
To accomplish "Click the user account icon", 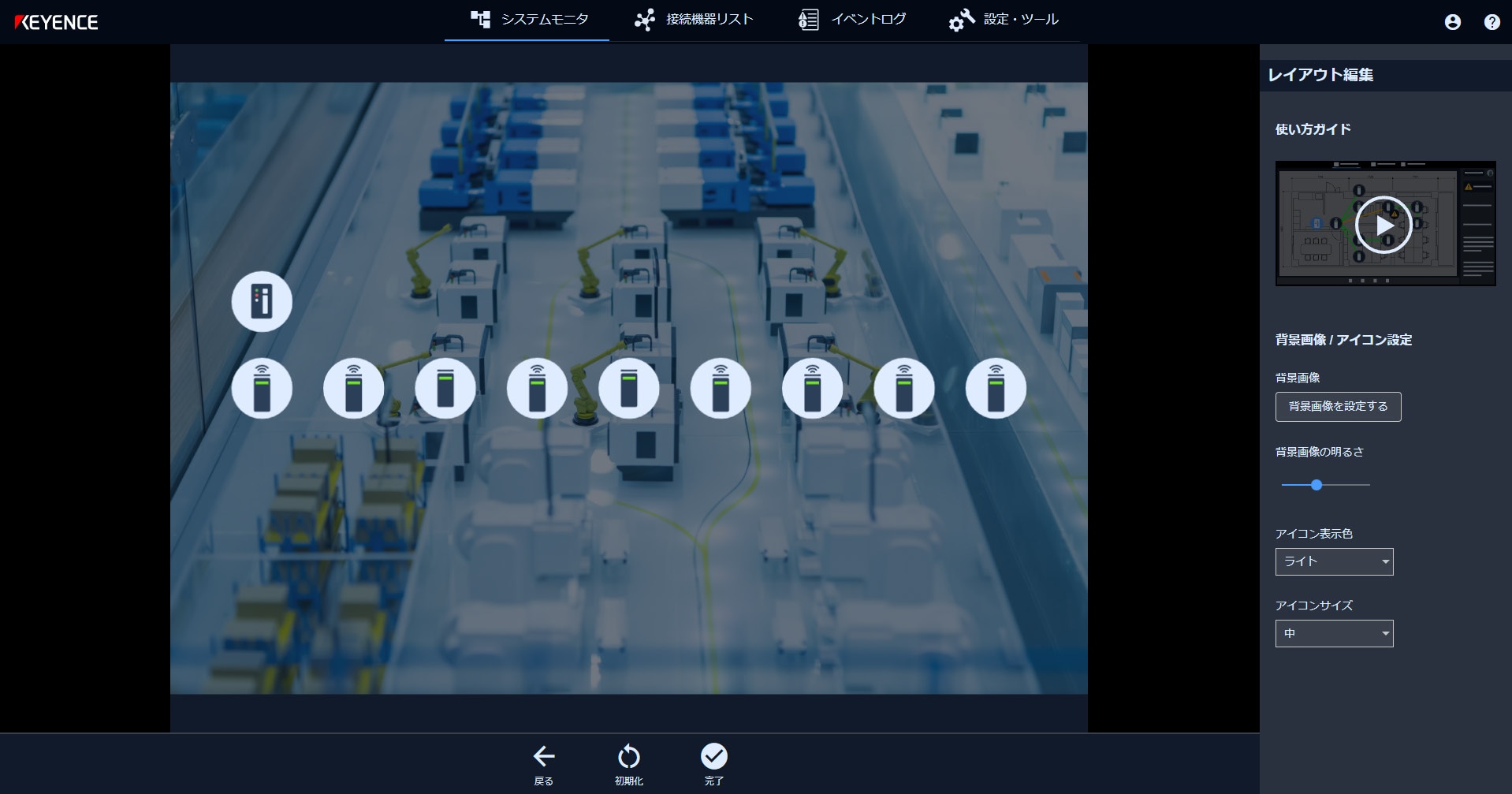I will [1452, 22].
